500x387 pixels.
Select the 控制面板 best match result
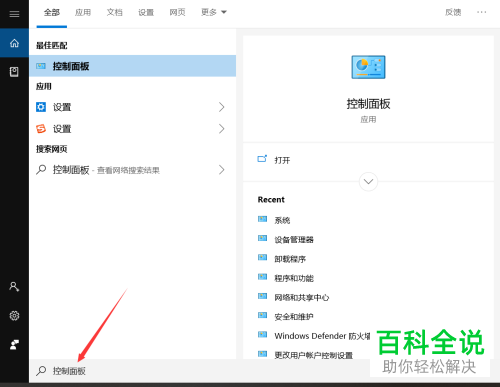pos(133,66)
